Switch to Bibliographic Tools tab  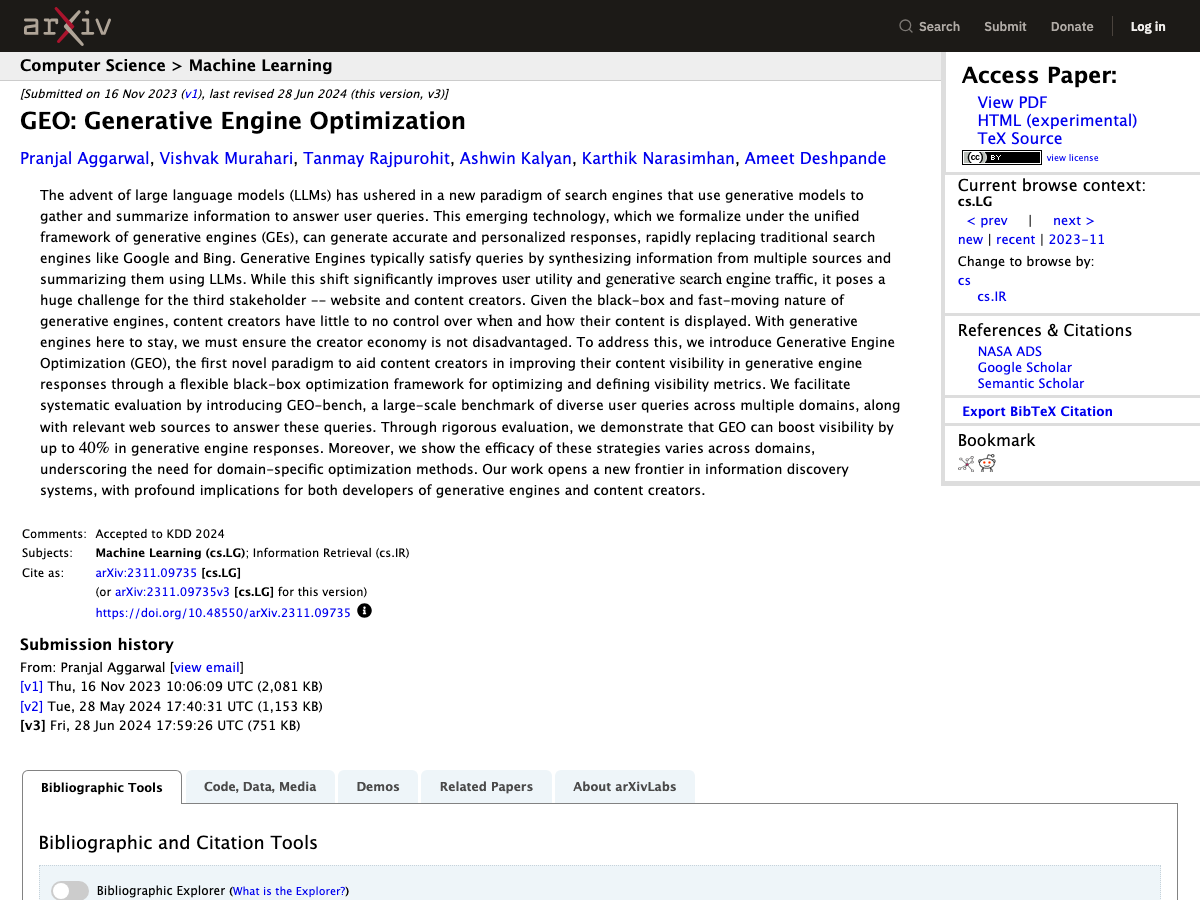coord(102,787)
